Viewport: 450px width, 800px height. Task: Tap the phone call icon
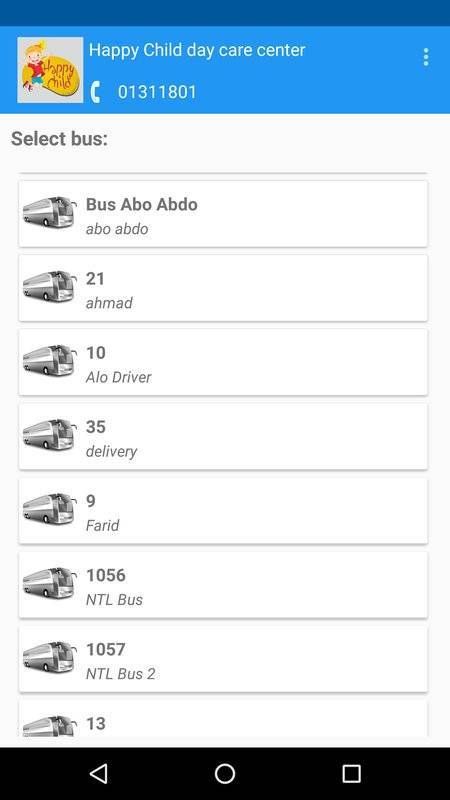click(x=96, y=92)
